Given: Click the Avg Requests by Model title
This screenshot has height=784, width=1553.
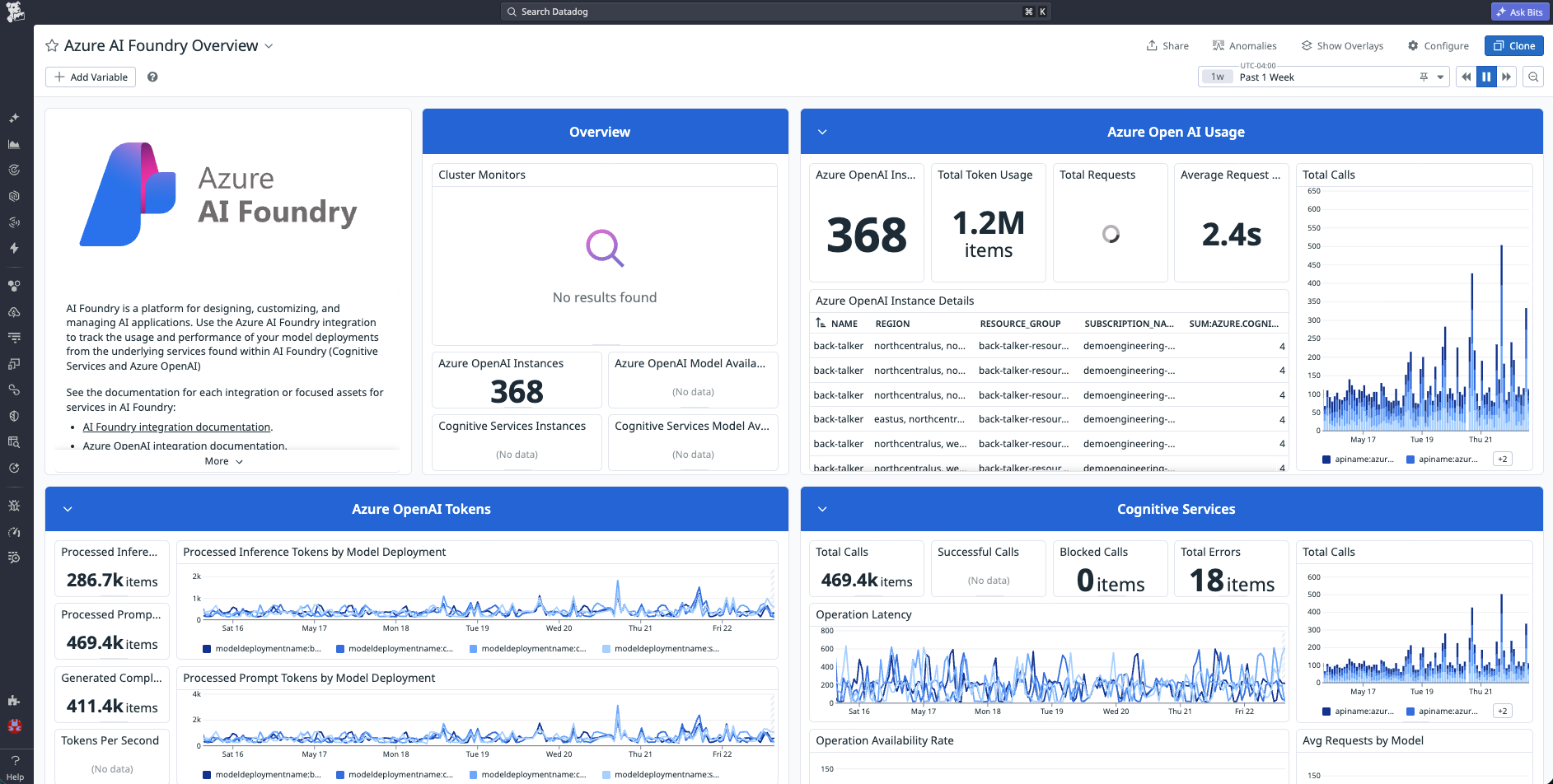Looking at the screenshot, I should click(1363, 740).
